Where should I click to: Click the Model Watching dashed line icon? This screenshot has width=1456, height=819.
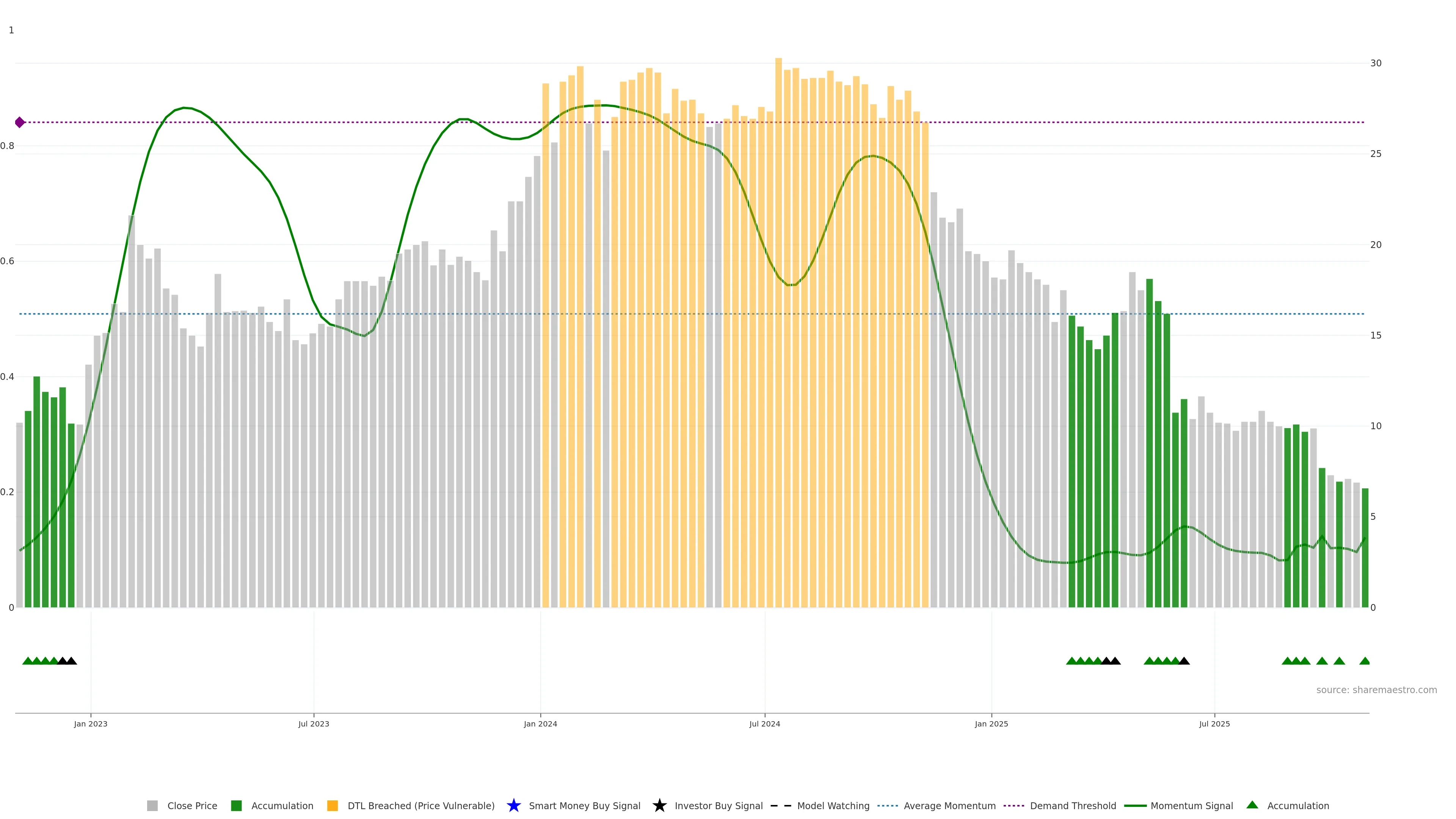click(781, 805)
